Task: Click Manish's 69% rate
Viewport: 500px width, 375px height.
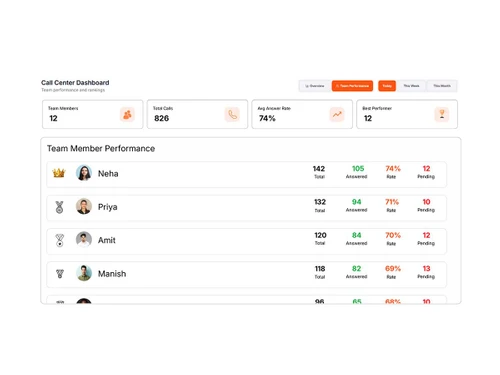Action: click(x=393, y=269)
